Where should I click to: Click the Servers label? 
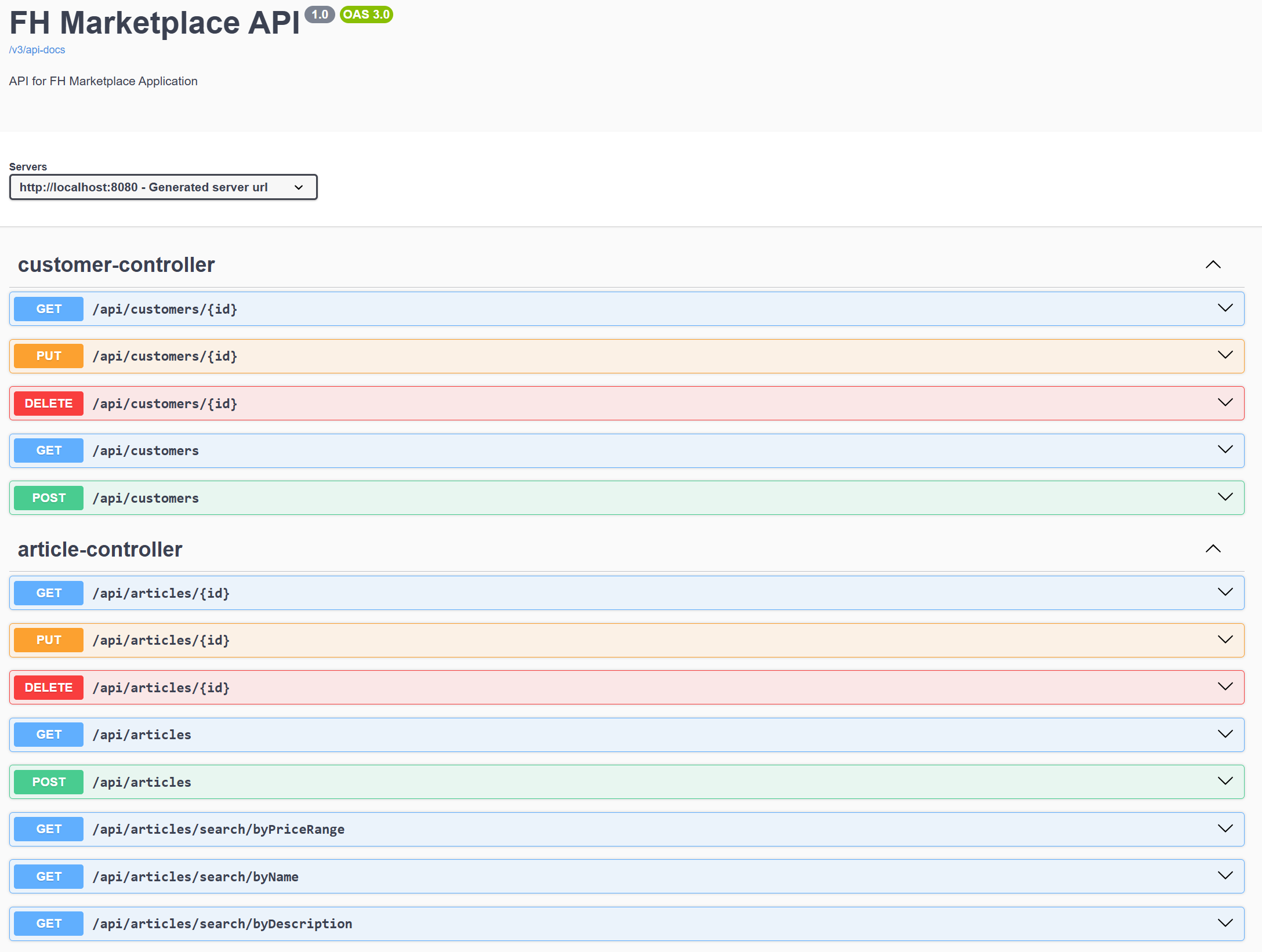click(28, 167)
